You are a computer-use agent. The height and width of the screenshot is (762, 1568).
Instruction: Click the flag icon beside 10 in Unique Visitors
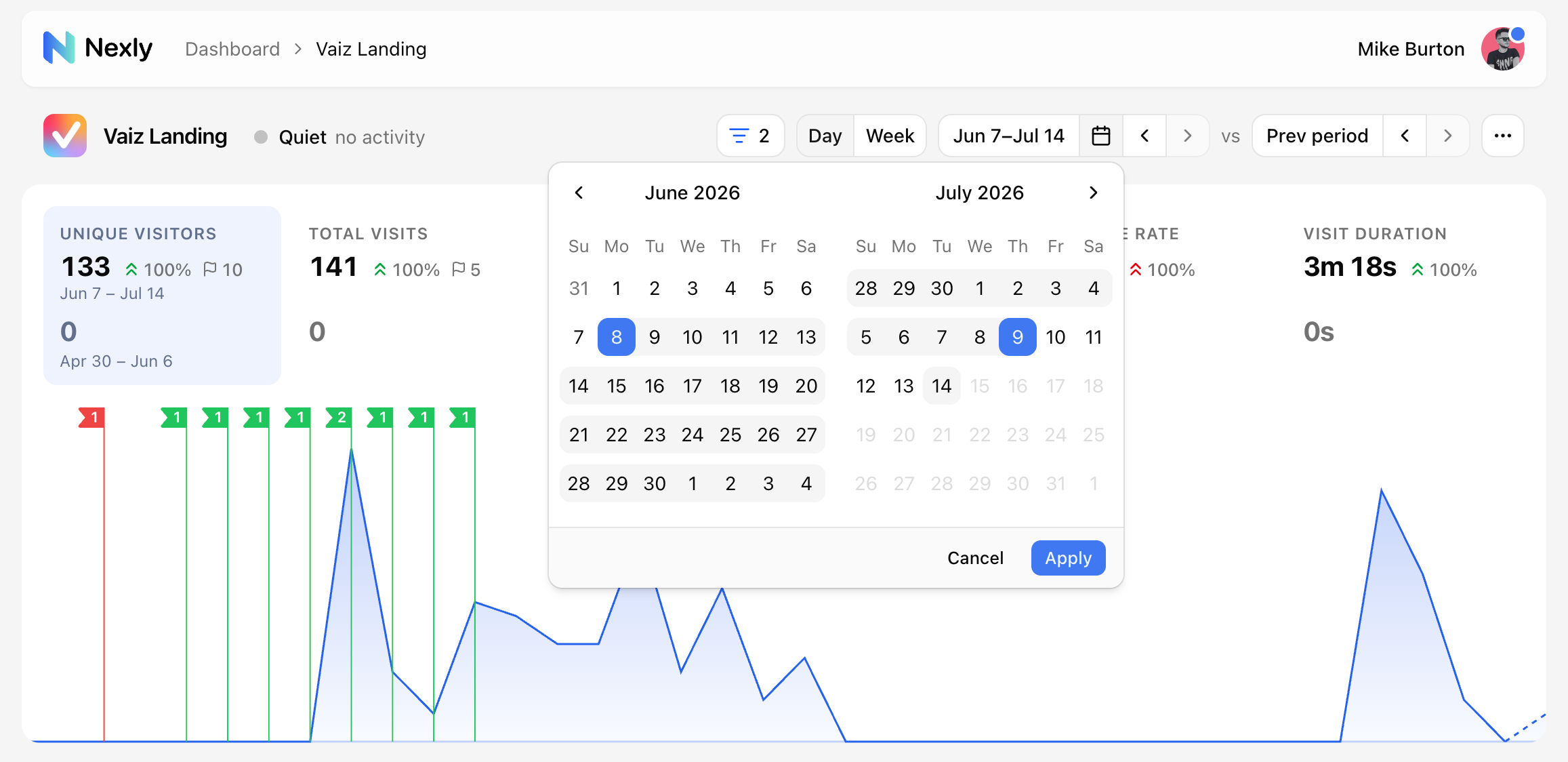(210, 269)
